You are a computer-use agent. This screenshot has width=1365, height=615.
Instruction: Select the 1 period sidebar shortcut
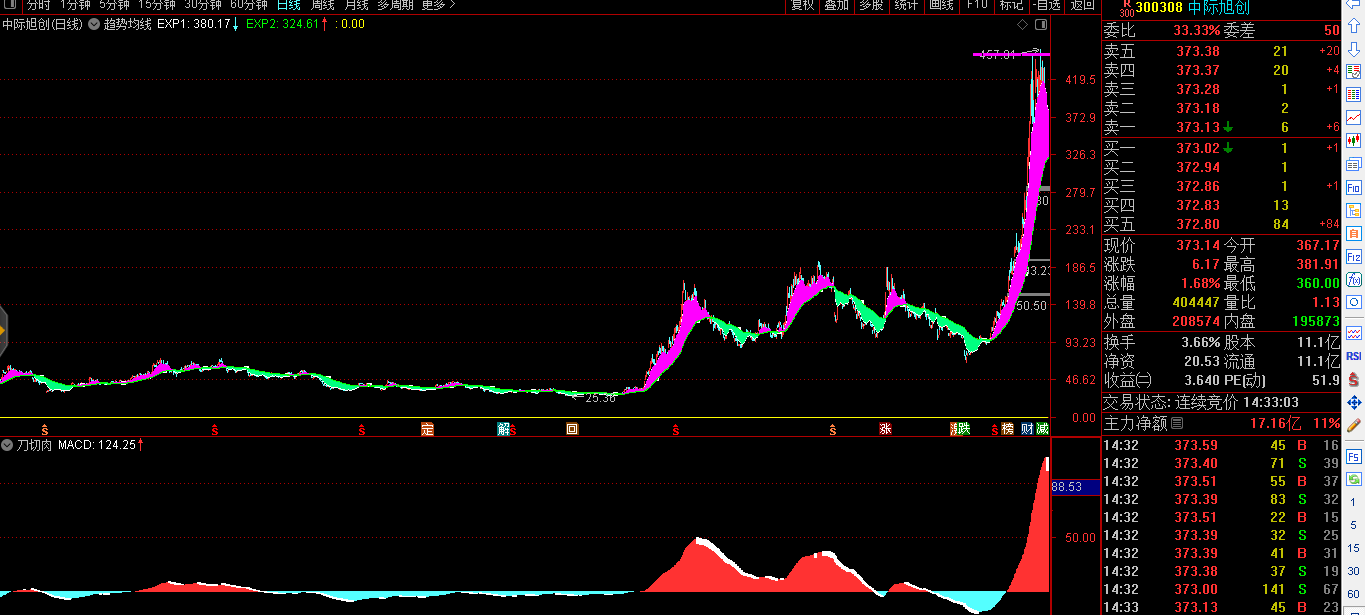click(x=1353, y=502)
